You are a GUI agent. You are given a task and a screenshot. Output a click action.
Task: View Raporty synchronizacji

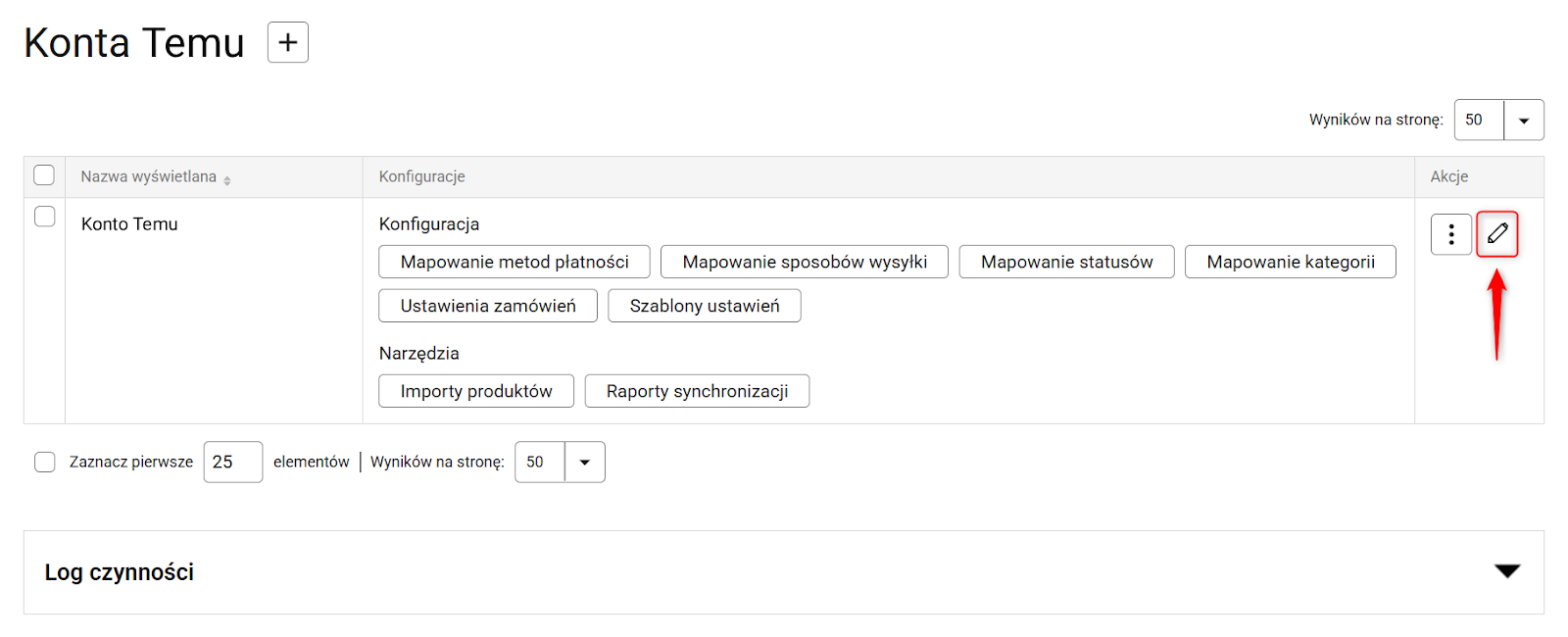(x=697, y=391)
